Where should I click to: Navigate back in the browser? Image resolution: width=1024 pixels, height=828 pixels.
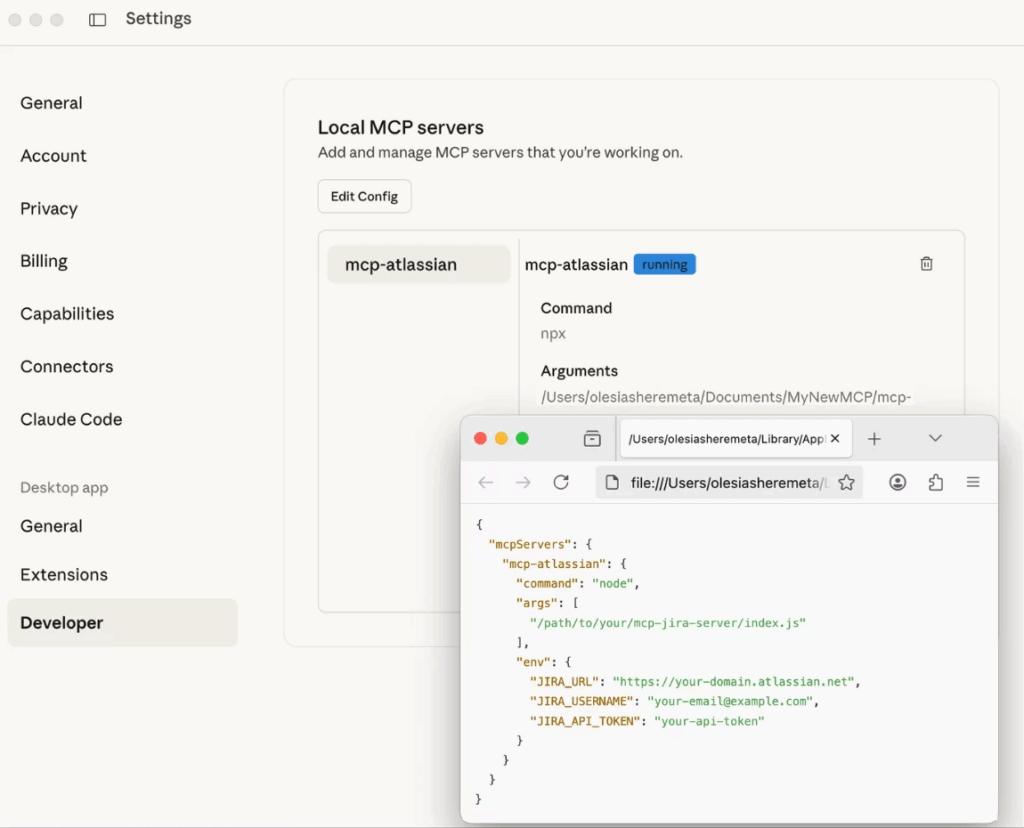[x=486, y=482]
